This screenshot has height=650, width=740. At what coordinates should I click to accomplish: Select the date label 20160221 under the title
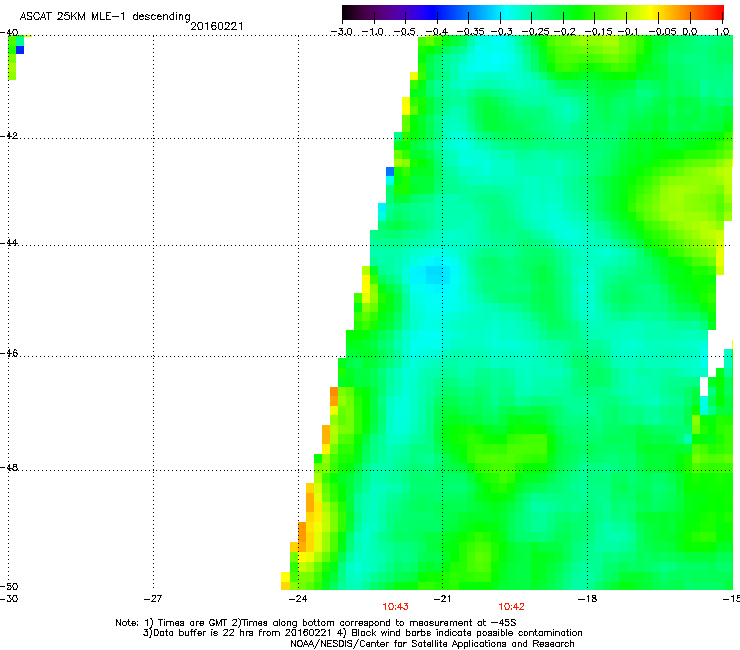(x=217, y=26)
